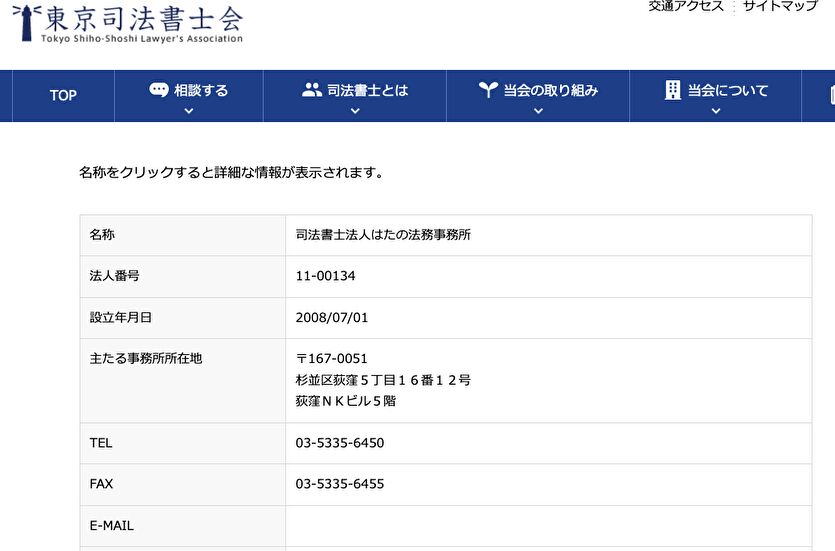Image resolution: width=835 pixels, height=551 pixels.
Task: Open the 当会について menu label
Action: click(728, 90)
